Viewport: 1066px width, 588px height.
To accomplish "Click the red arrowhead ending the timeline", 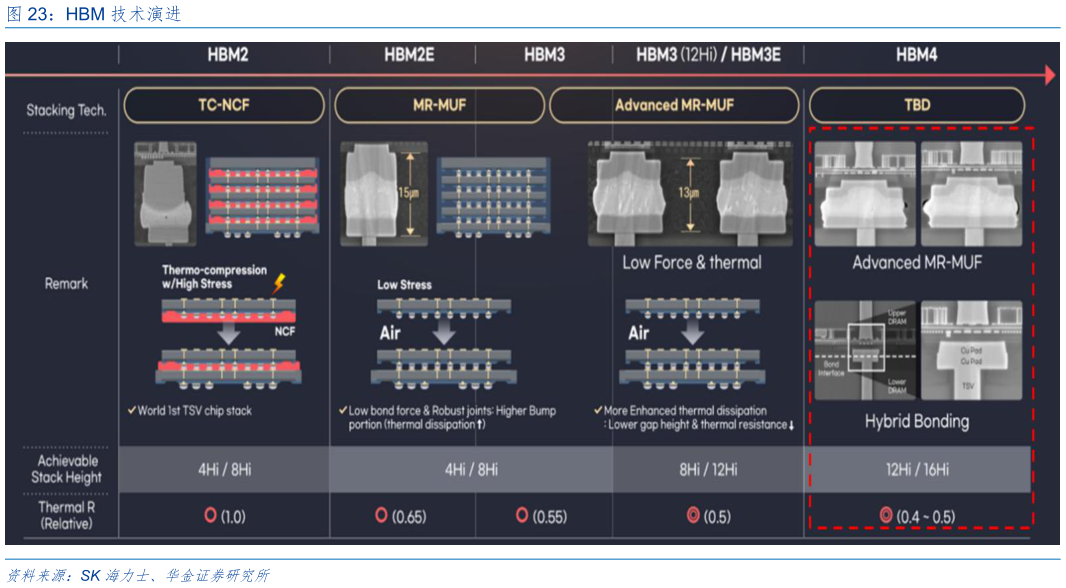I will 1048,75.
